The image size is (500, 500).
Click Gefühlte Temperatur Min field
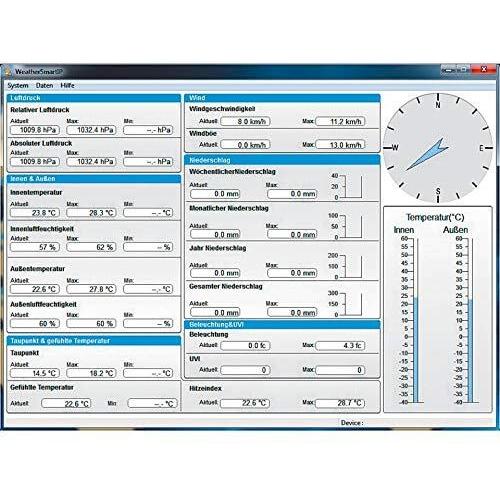click(x=153, y=404)
